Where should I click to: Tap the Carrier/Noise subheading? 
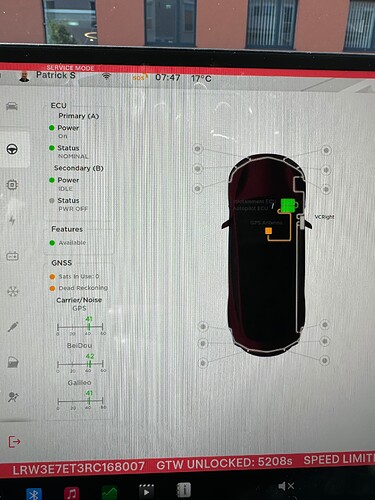click(x=79, y=300)
